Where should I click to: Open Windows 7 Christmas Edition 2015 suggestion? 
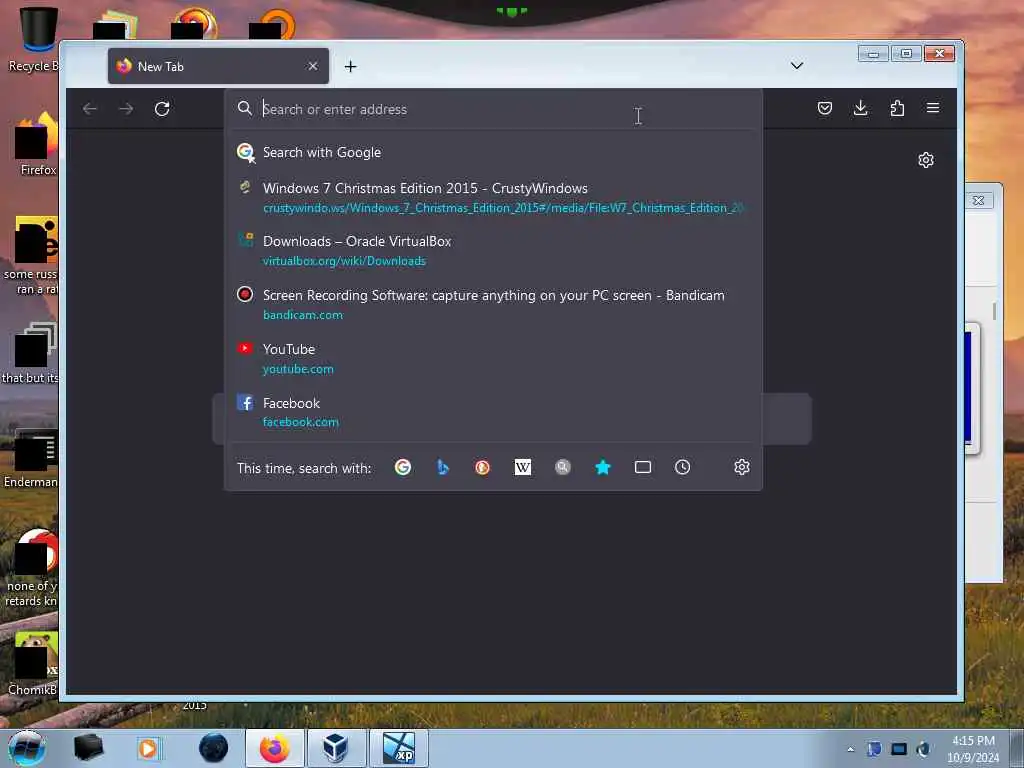[x=493, y=197]
